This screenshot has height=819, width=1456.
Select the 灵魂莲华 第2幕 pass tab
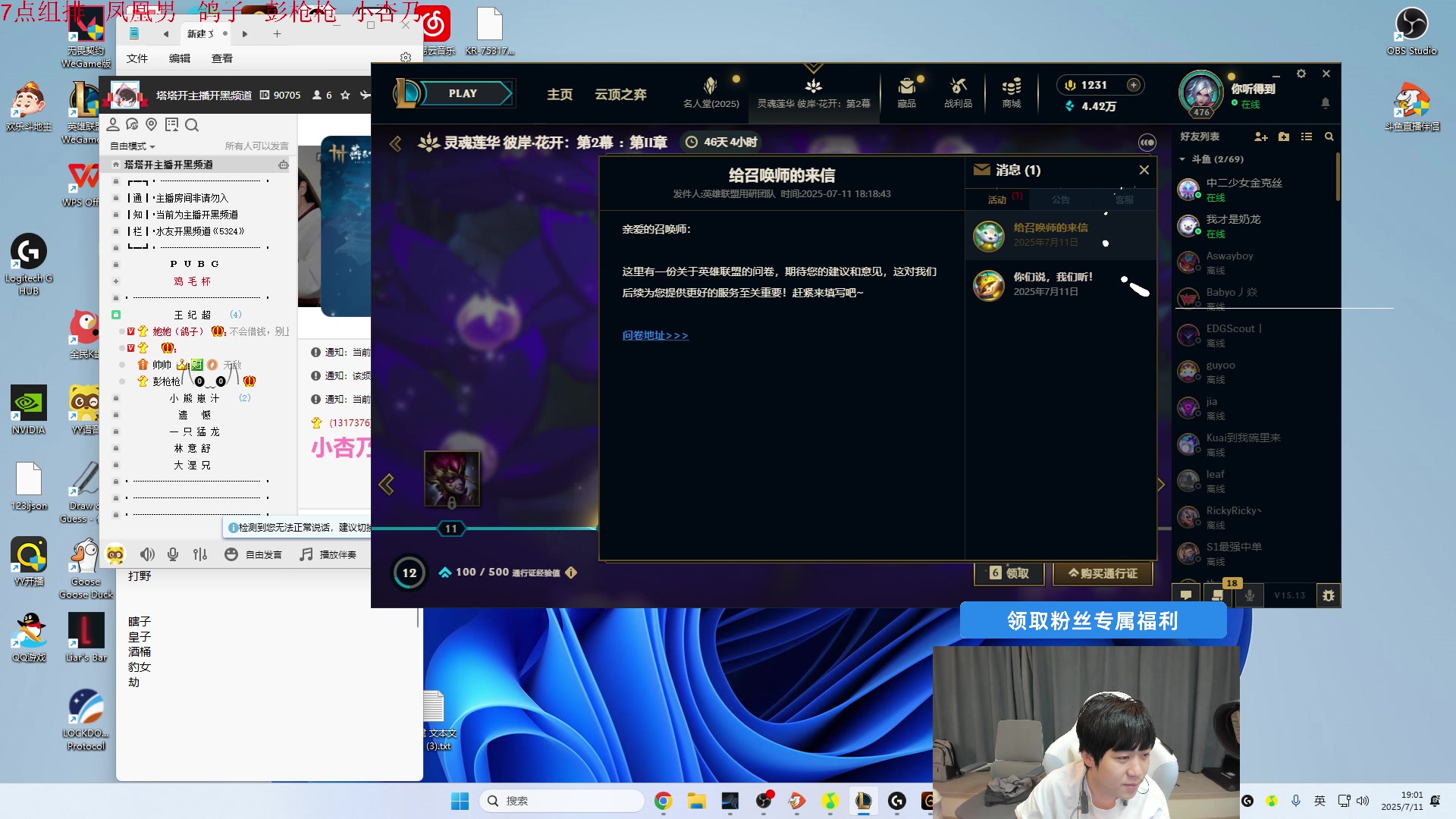click(814, 93)
